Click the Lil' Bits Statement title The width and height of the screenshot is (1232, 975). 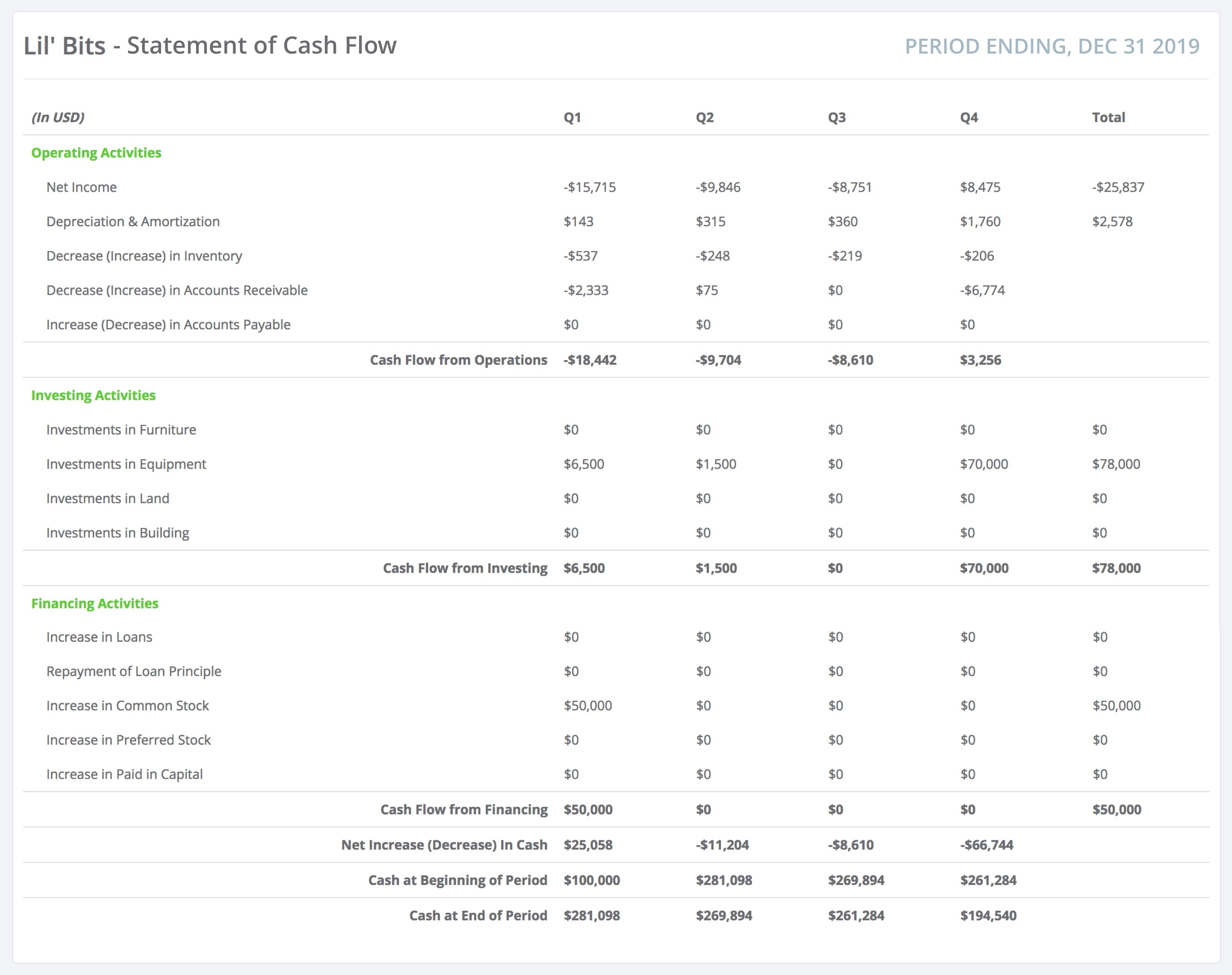[209, 46]
